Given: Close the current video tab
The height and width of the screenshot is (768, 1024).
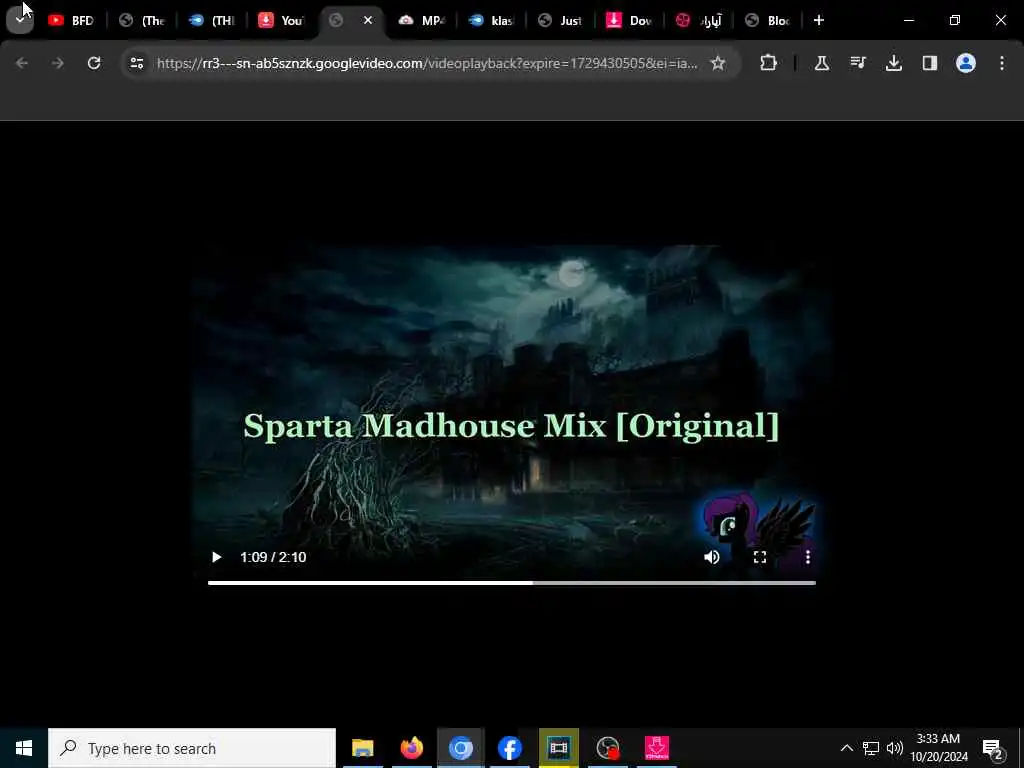Looking at the screenshot, I should (x=368, y=20).
